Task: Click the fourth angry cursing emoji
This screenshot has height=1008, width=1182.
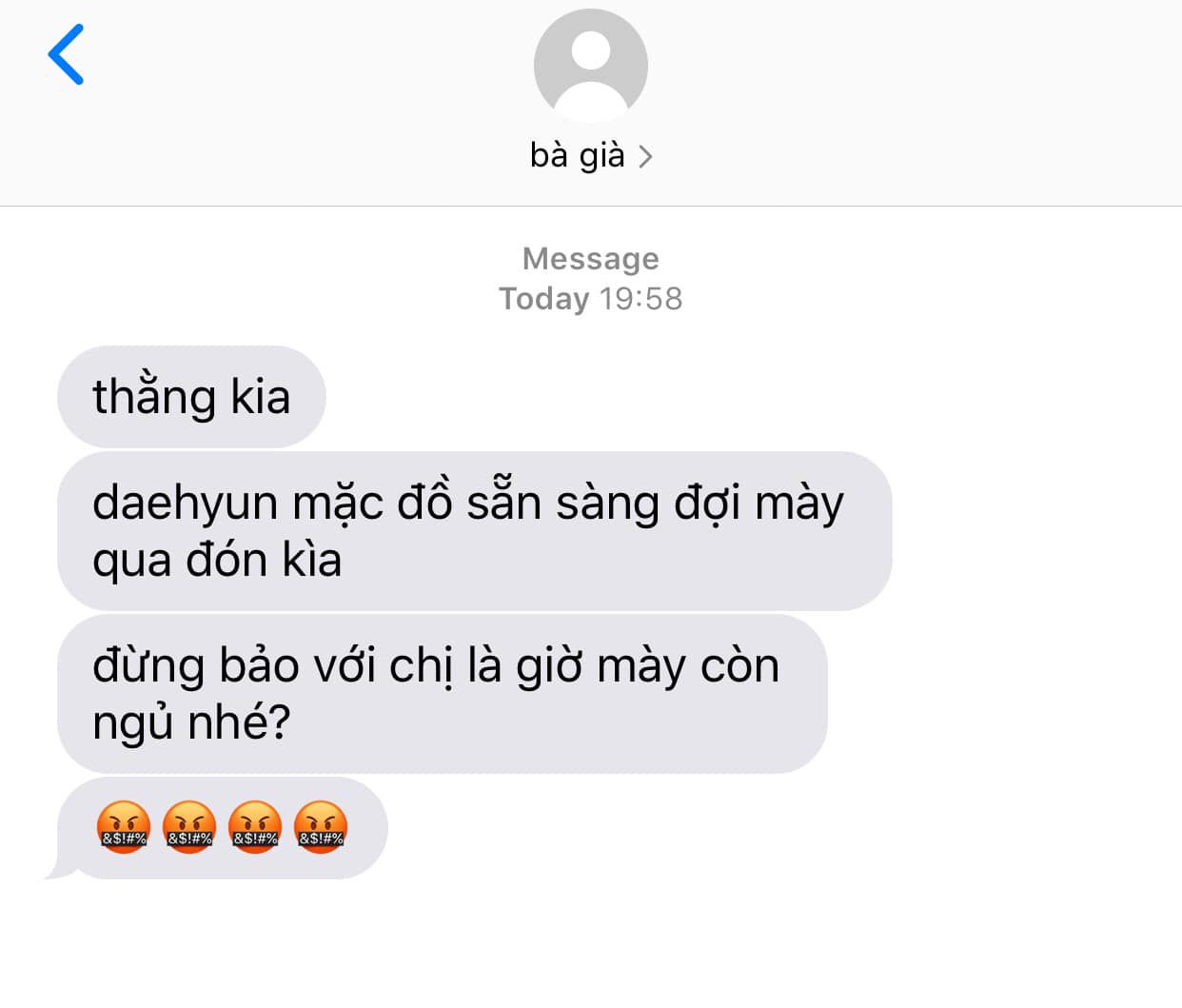Action: (321, 827)
